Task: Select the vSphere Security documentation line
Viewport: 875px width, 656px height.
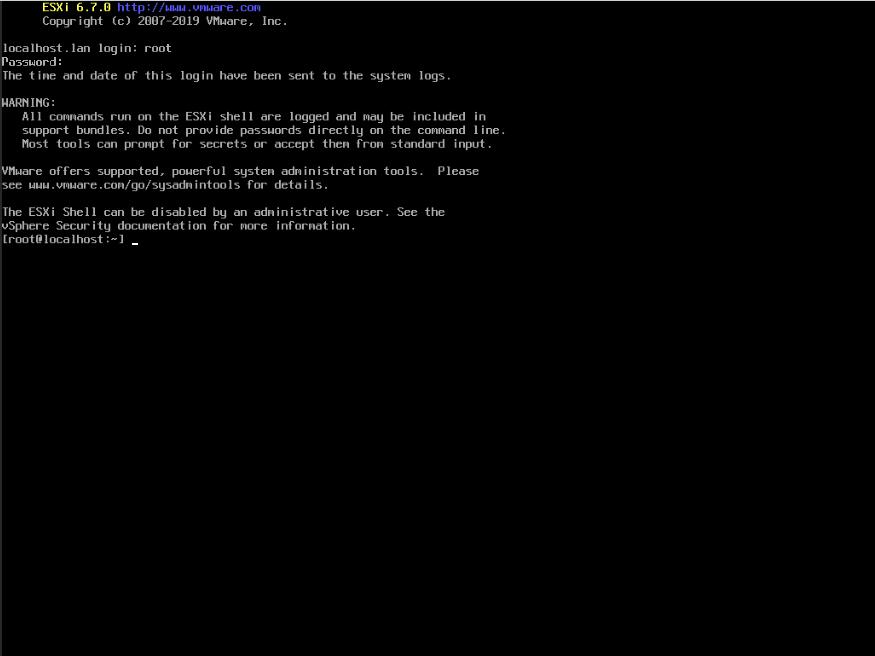Action: (x=179, y=226)
